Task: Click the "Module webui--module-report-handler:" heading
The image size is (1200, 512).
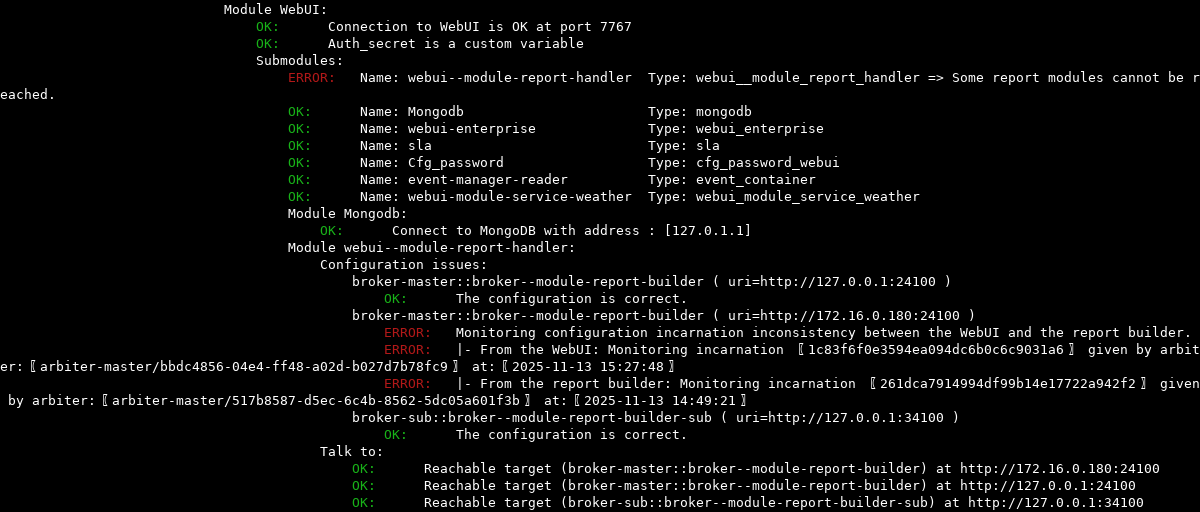Action: [431, 248]
